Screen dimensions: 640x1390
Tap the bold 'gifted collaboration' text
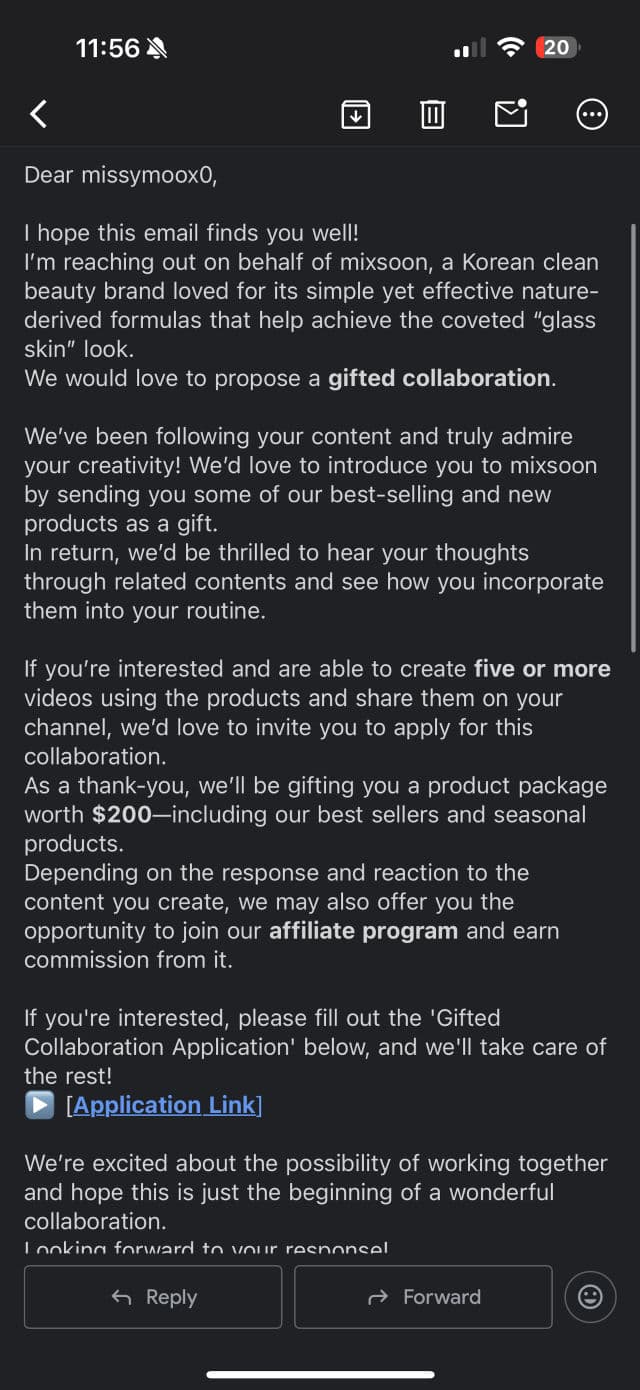point(439,378)
